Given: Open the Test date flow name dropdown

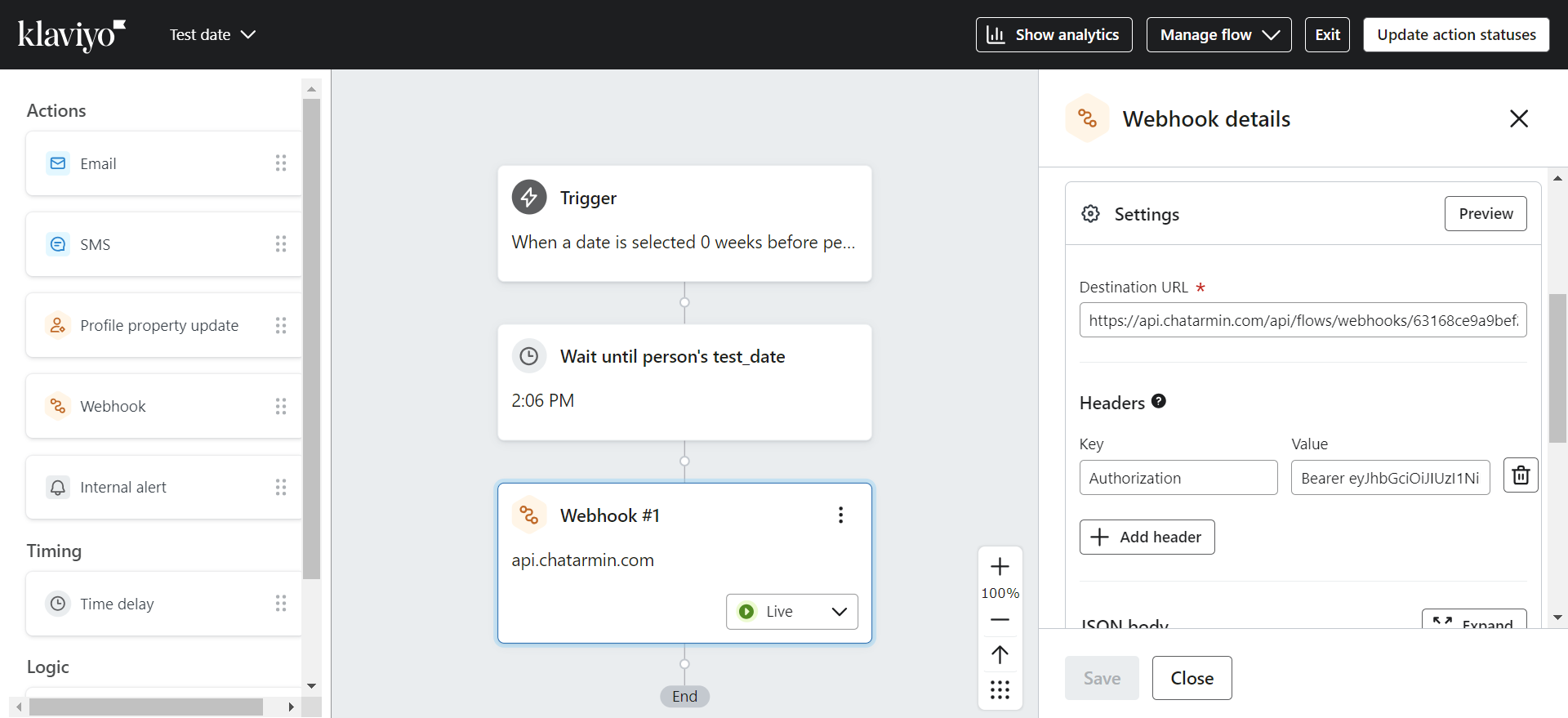Looking at the screenshot, I should (212, 35).
